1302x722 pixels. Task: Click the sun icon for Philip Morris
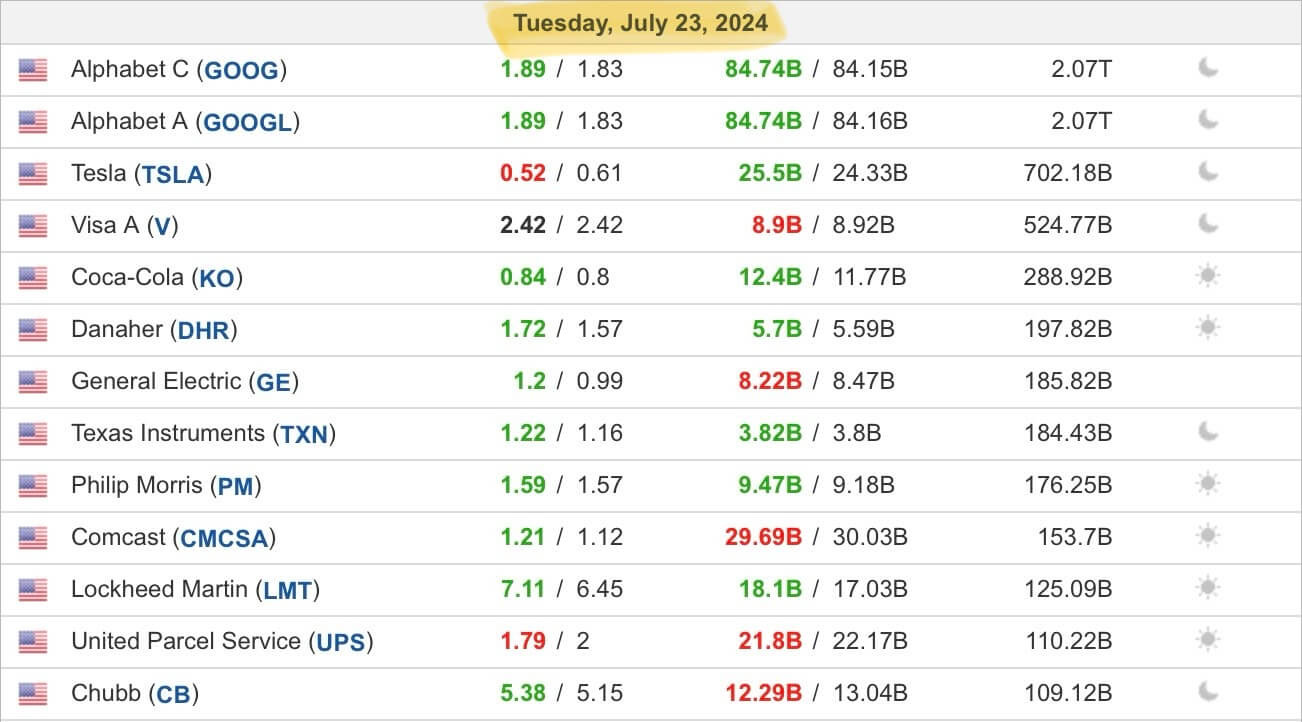pos(1208,484)
